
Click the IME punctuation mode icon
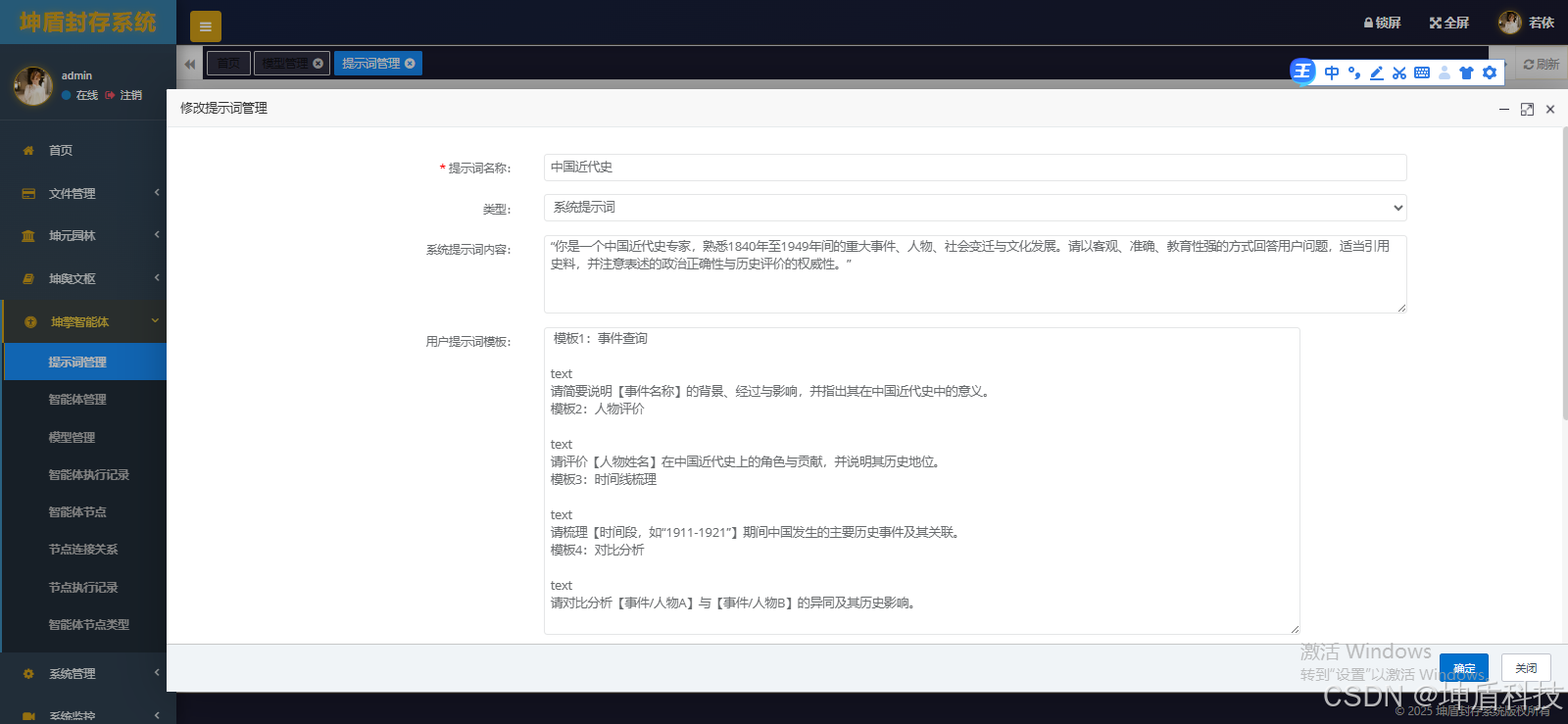point(1353,72)
